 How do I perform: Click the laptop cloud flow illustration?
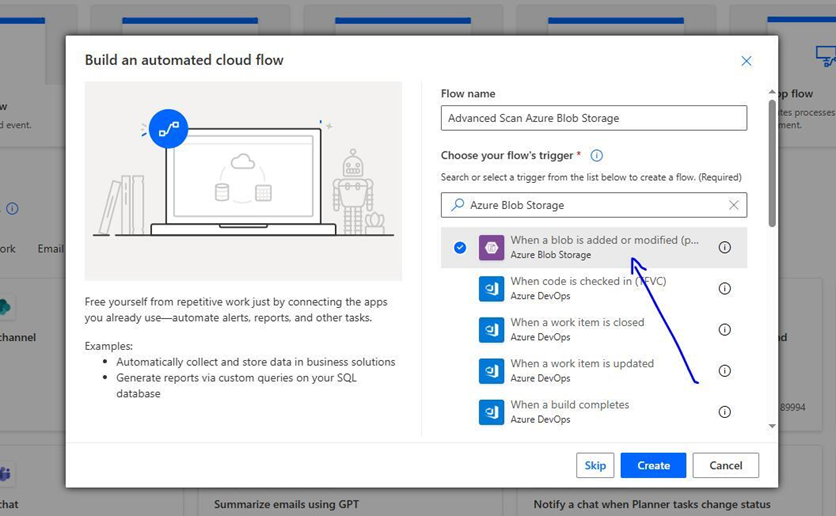coord(243,181)
